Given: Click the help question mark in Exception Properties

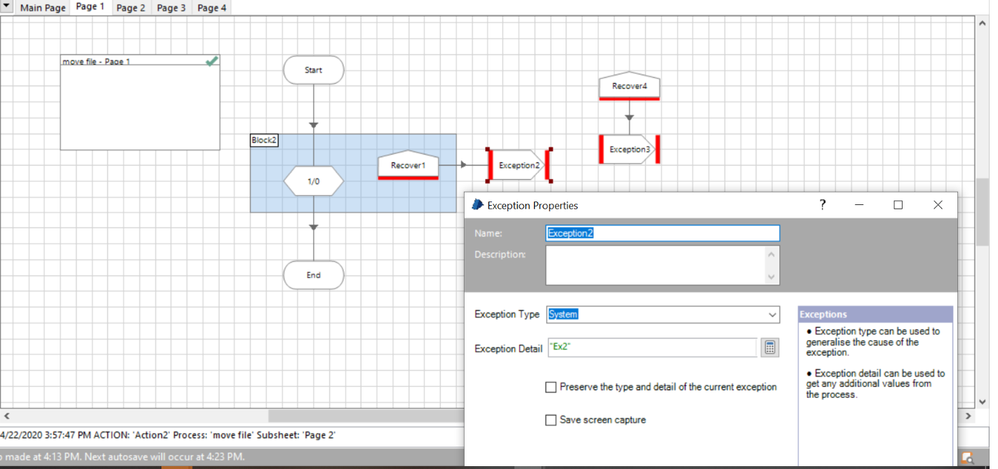Looking at the screenshot, I should tap(822, 205).
